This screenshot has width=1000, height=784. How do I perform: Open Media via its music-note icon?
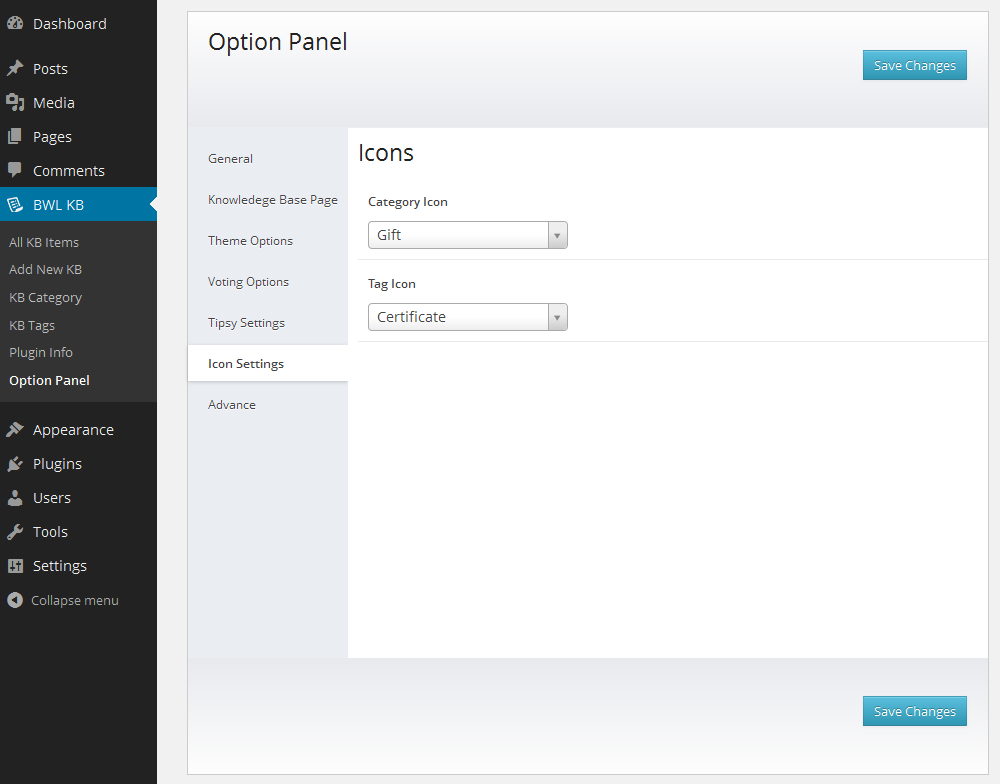click(x=17, y=102)
